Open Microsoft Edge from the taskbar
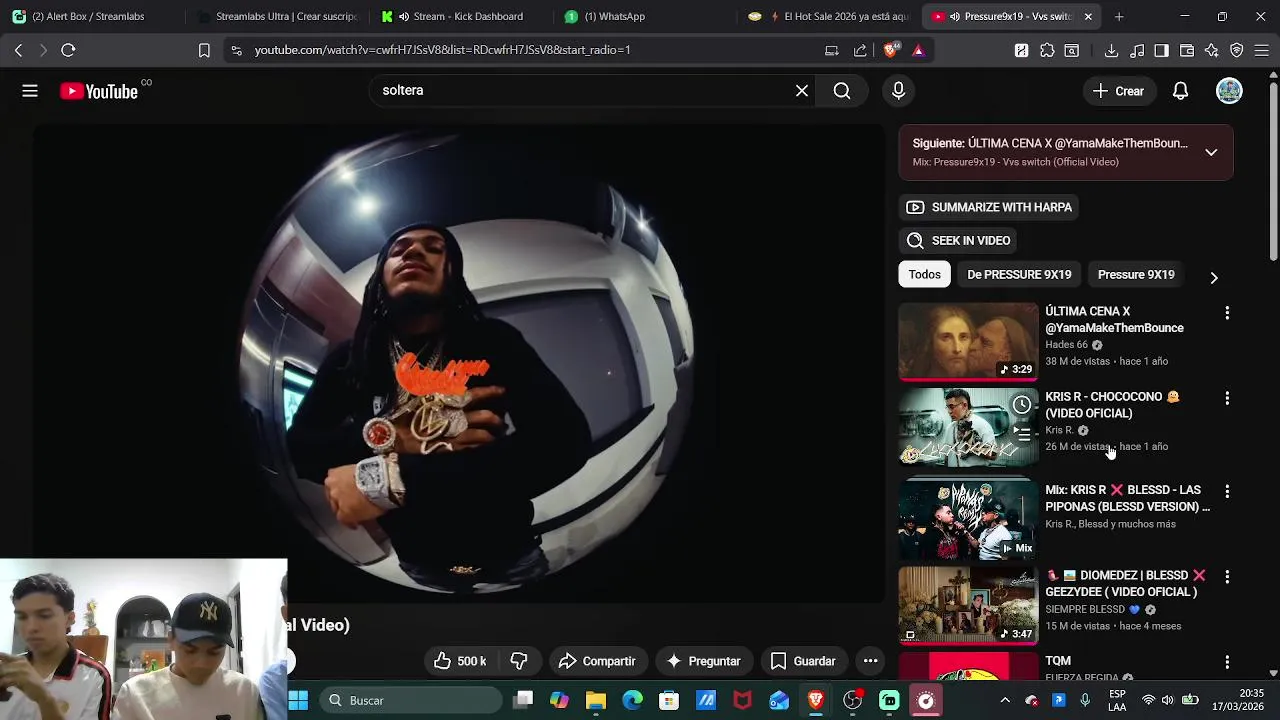The width and height of the screenshot is (1280, 720). point(632,700)
